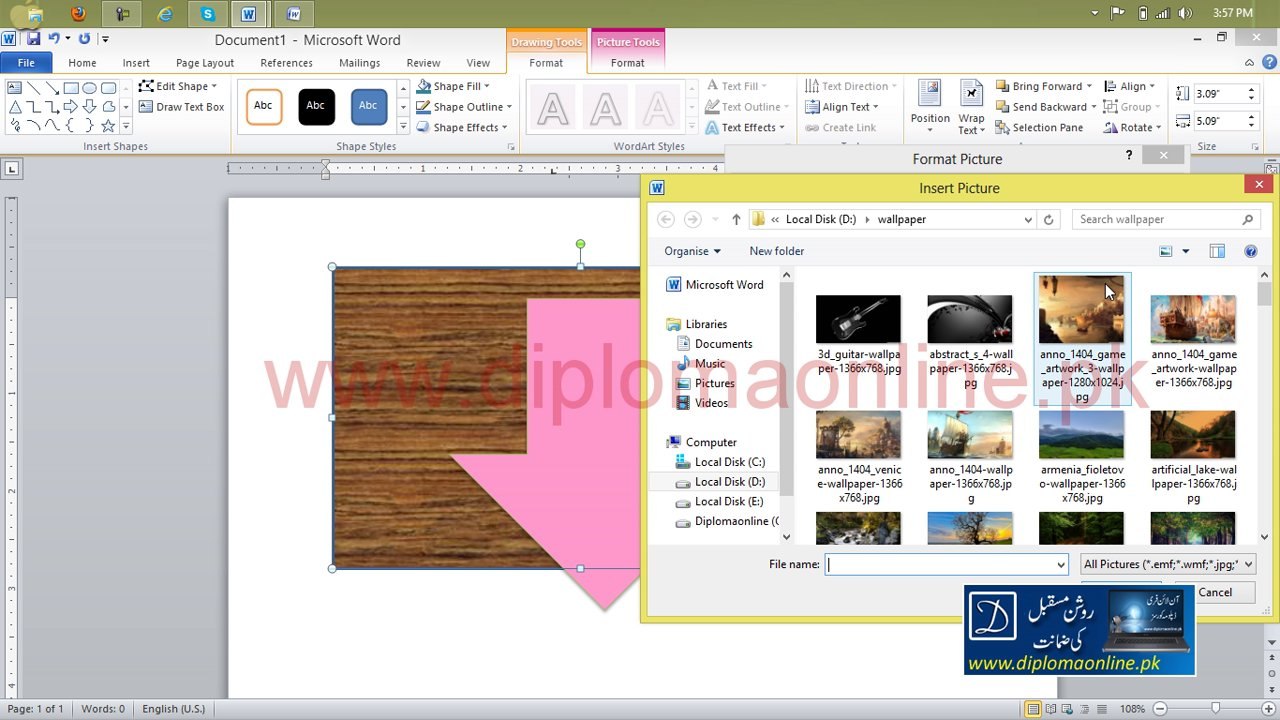Image resolution: width=1280 pixels, height=720 pixels.
Task: Open the Position layout icon
Action: click(930, 94)
